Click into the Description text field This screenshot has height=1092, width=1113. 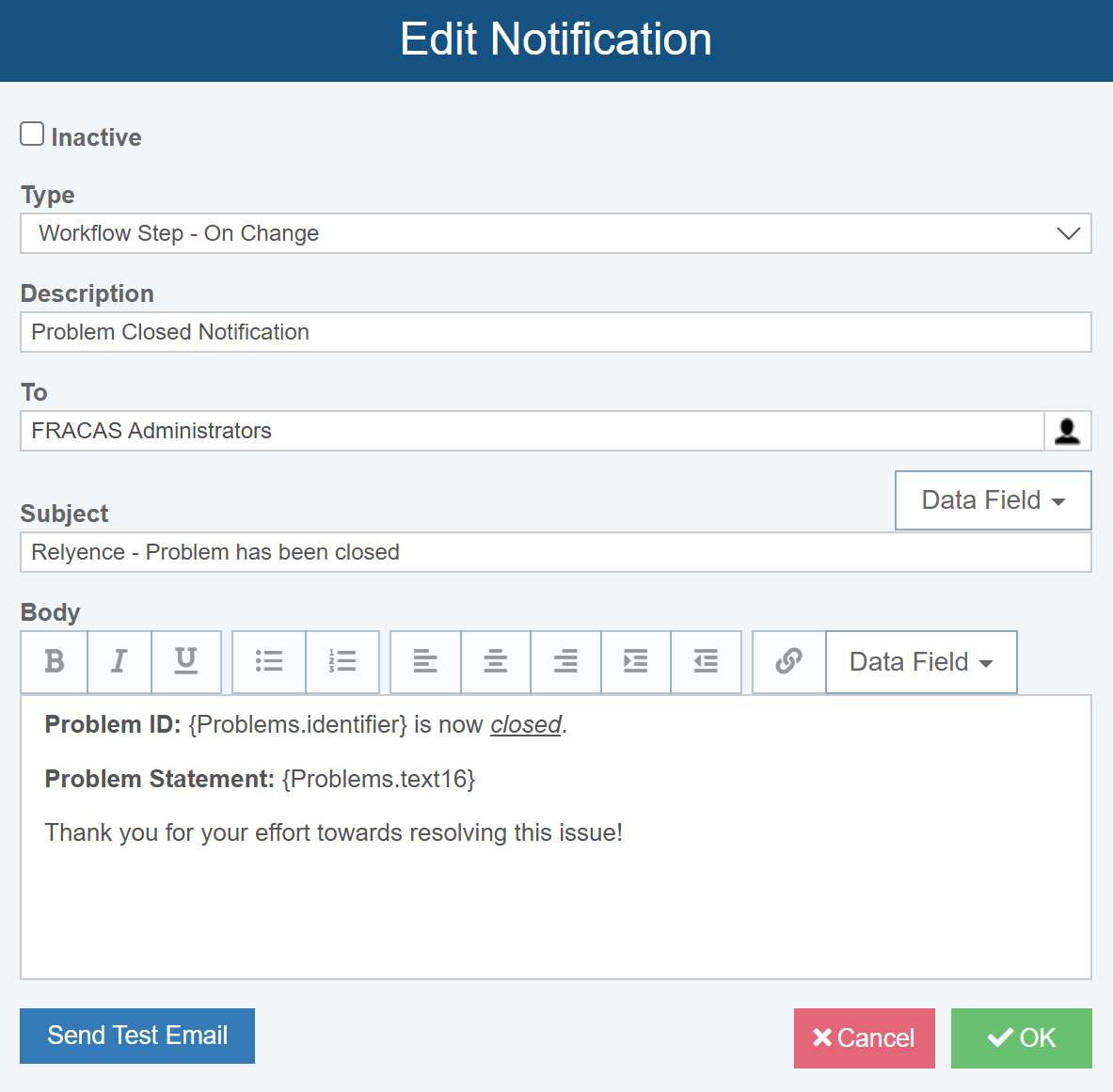555,332
